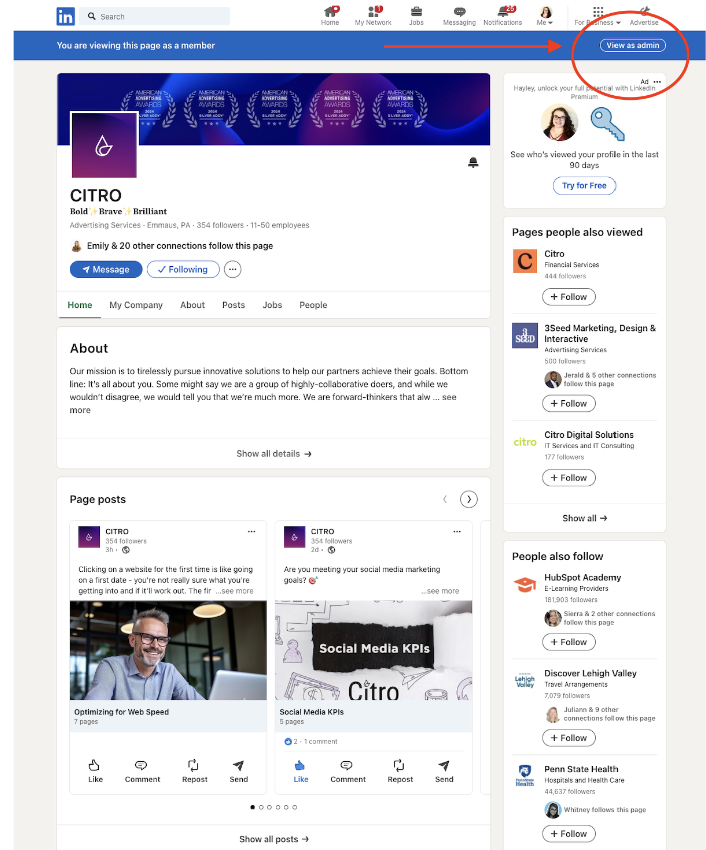Select the first carousel pagination dot
Screen dimensions: 706x850
253,807
